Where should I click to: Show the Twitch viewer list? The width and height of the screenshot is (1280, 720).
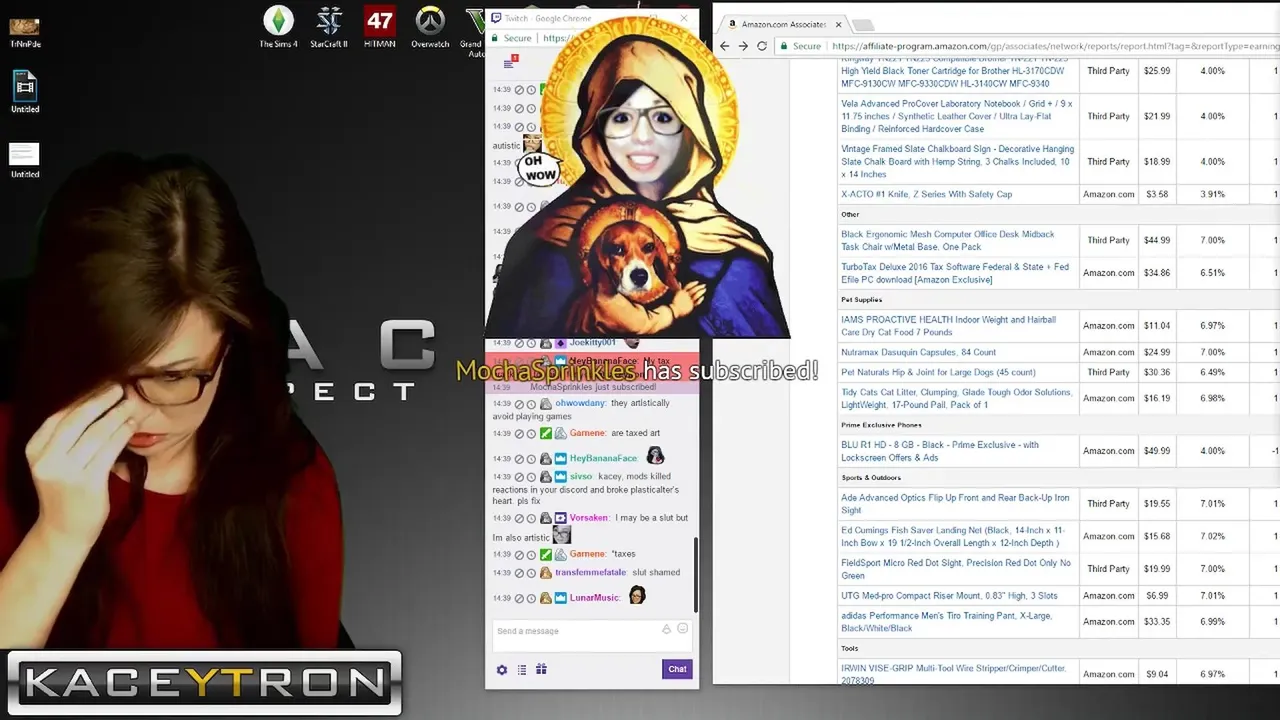pos(521,670)
